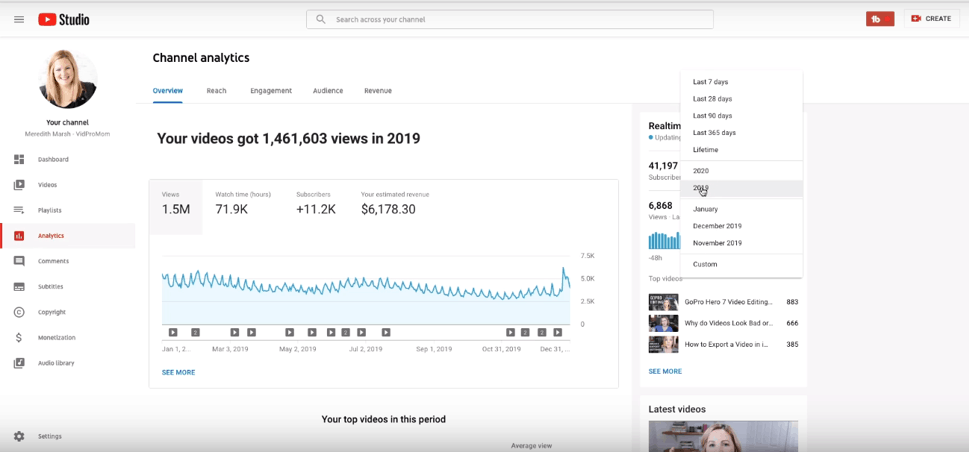
Task: Select the Views 1.5M metric card
Action: 176,207
